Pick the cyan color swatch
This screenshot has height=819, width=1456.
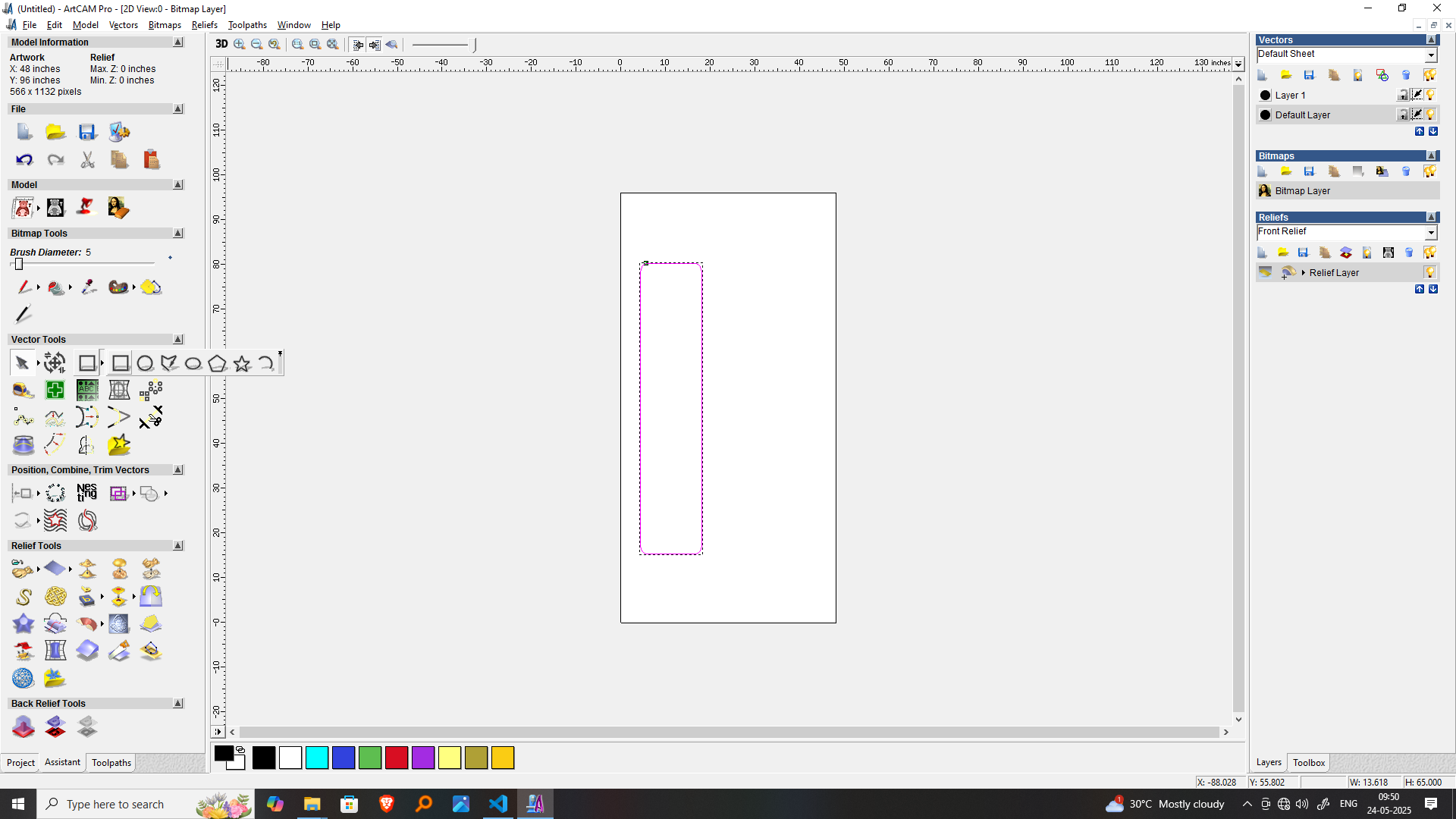point(317,758)
